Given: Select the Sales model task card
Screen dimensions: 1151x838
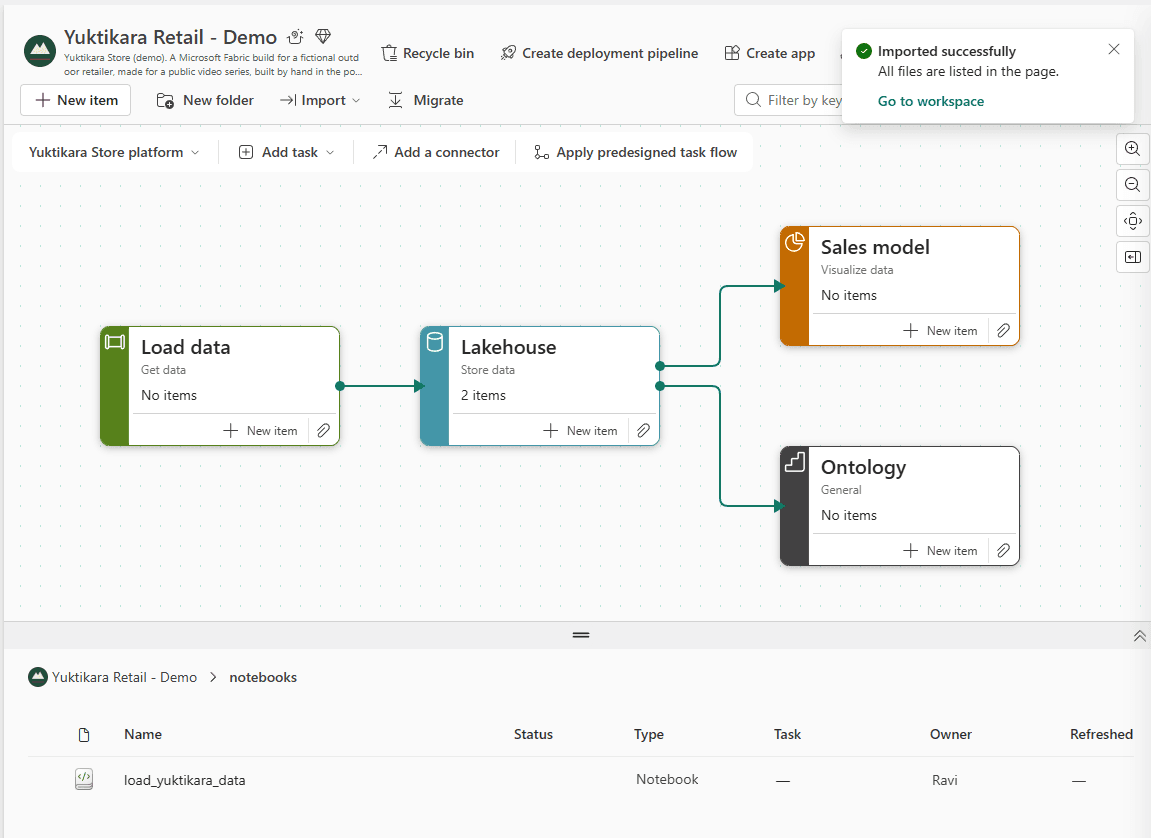Looking at the screenshot, I should pos(900,286).
